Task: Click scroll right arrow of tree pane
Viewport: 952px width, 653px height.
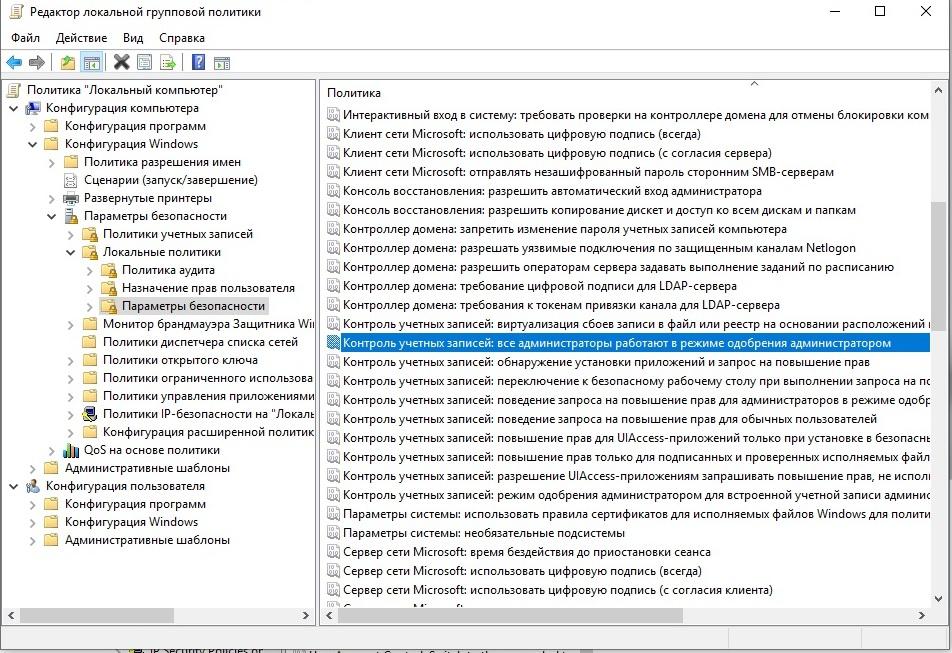Action: 305,615
